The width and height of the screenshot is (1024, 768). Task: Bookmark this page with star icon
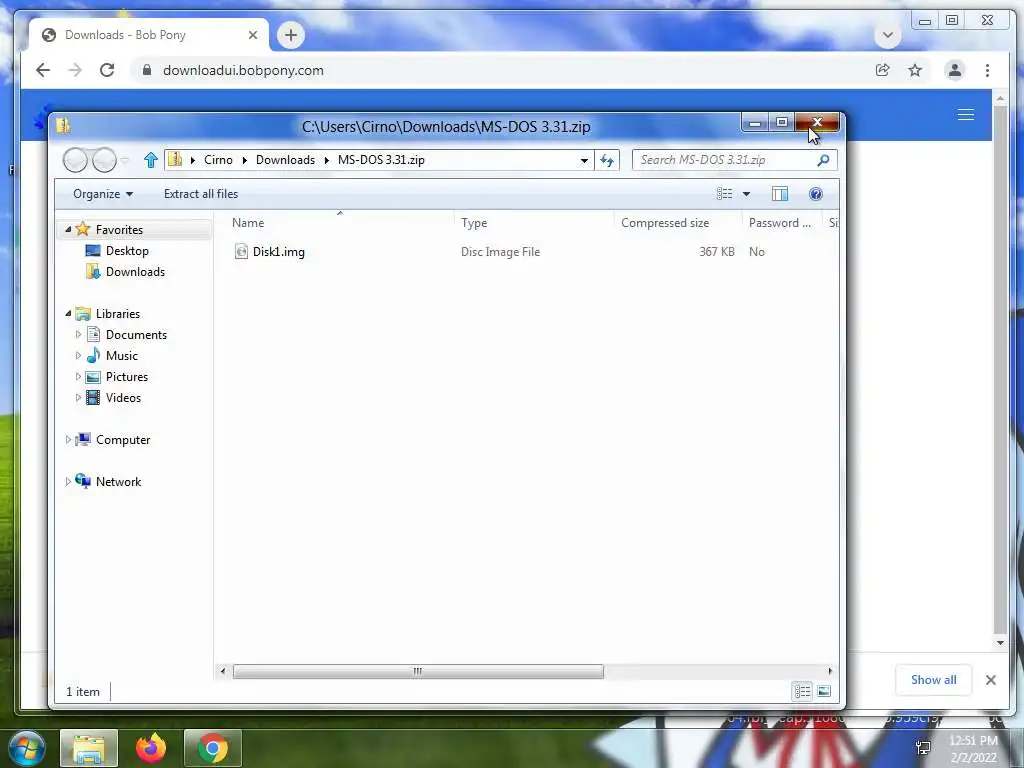(x=915, y=70)
